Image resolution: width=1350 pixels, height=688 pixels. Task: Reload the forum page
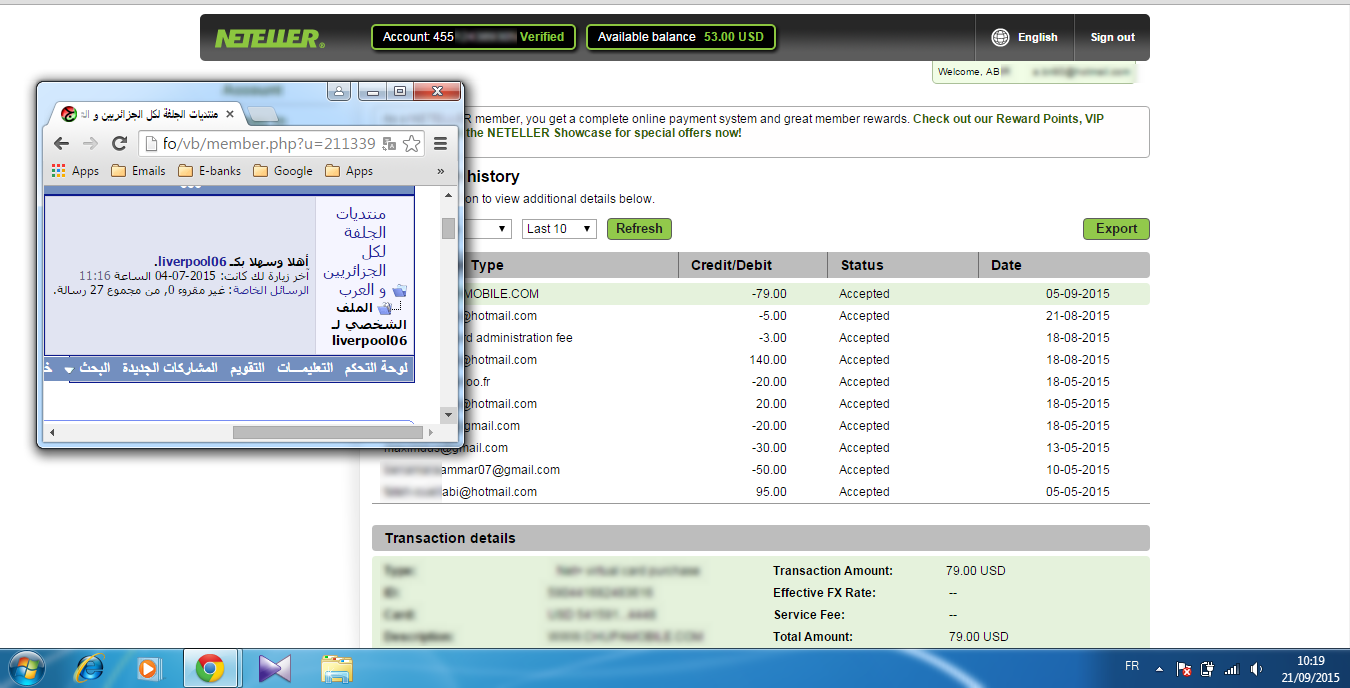(119, 143)
